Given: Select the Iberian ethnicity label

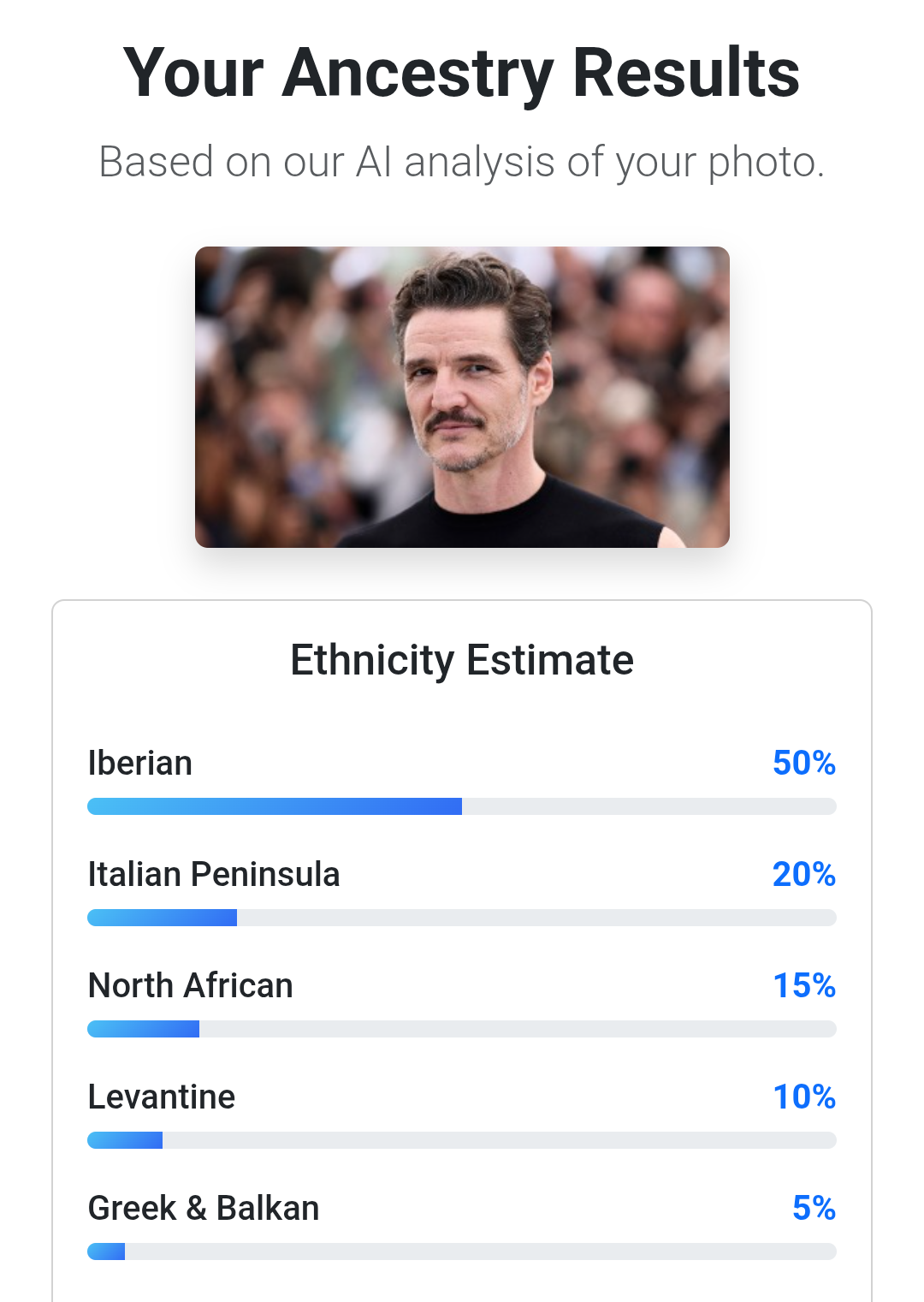Looking at the screenshot, I should pos(140,763).
